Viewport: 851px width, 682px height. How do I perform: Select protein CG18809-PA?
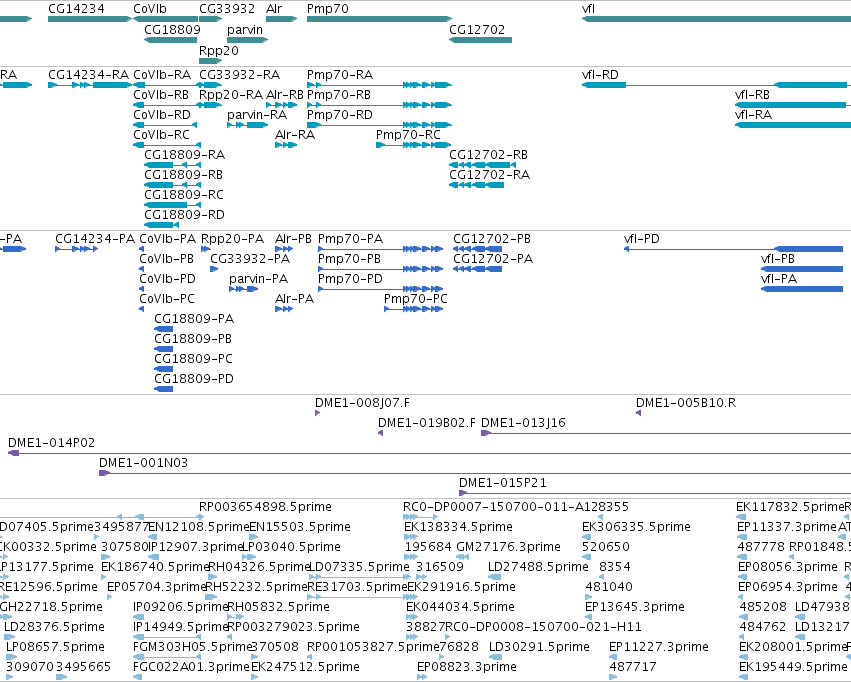click(x=194, y=319)
